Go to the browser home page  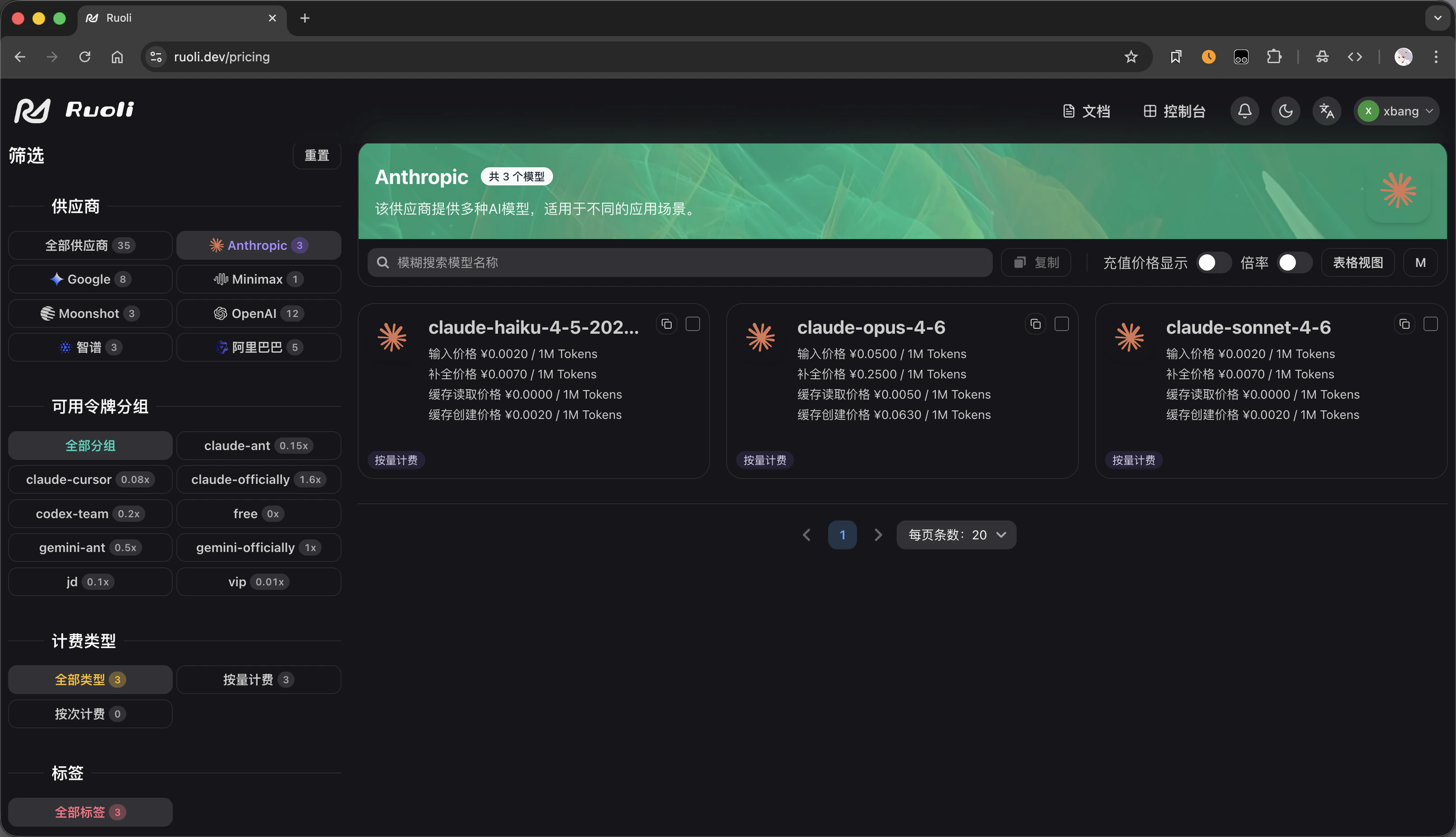117,56
